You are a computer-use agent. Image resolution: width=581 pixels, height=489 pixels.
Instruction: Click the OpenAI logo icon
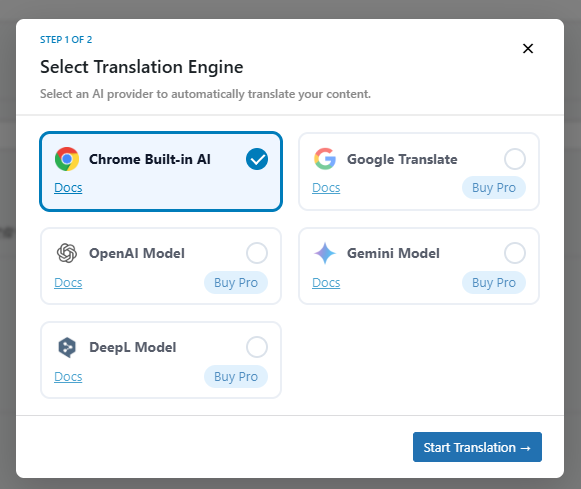[67, 253]
